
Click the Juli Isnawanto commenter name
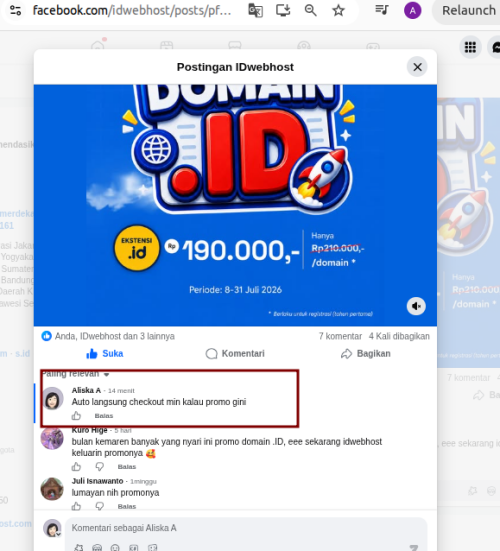click(x=97, y=481)
